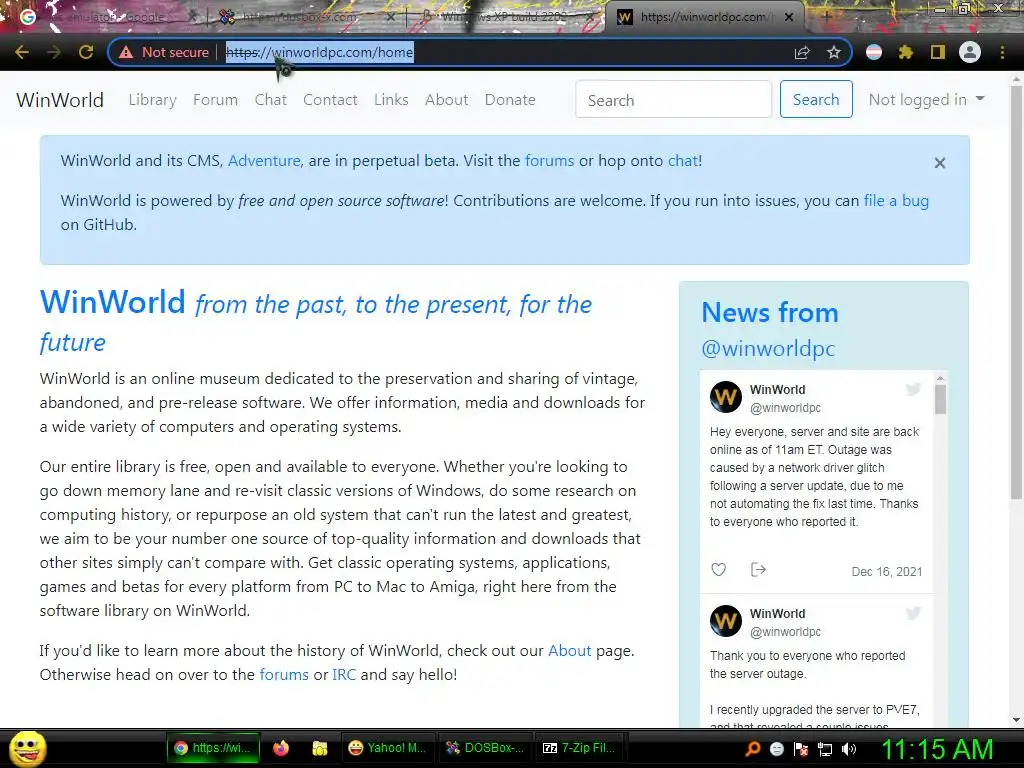Go back using the browser back arrow
The height and width of the screenshot is (768, 1024).
click(22, 52)
